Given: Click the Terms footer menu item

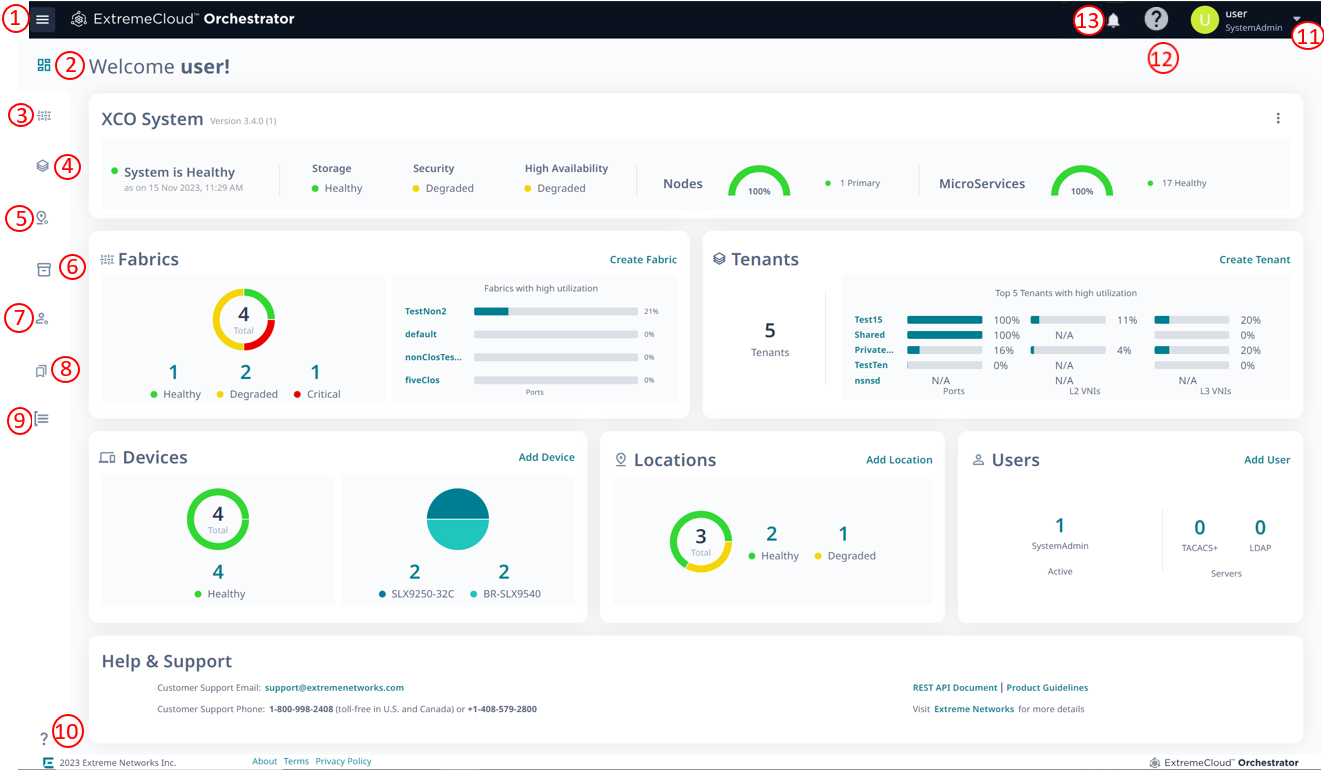Looking at the screenshot, I should coord(296,761).
